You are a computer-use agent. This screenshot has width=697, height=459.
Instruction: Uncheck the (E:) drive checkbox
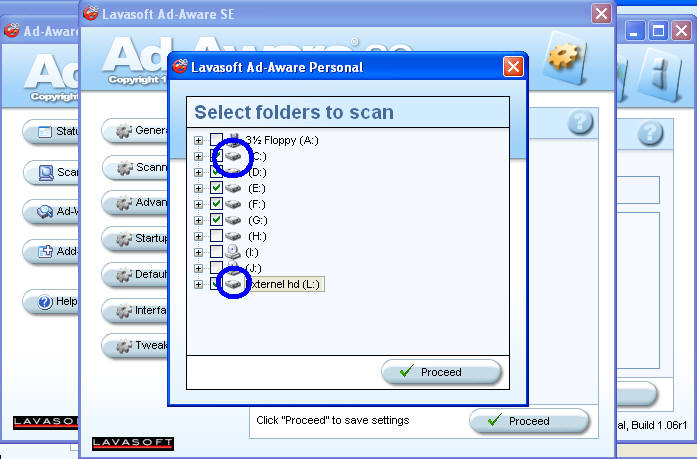pyautogui.click(x=216, y=188)
